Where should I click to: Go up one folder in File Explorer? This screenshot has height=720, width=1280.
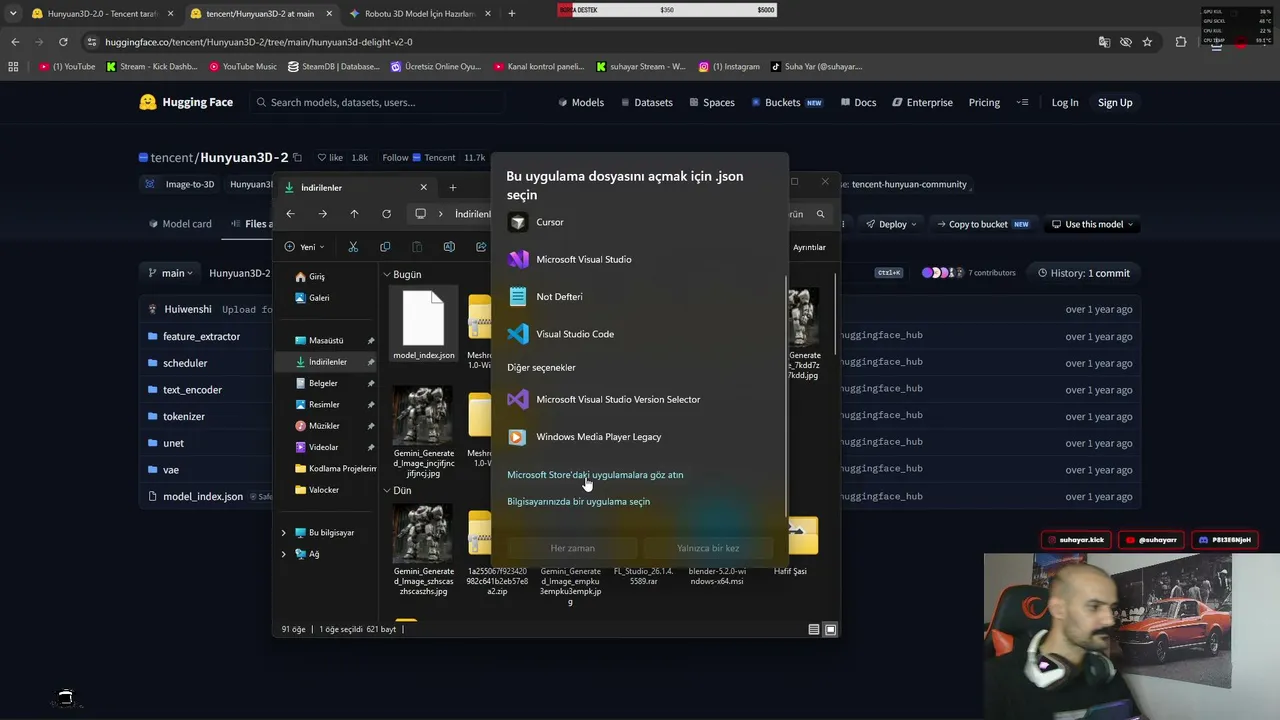click(354, 214)
